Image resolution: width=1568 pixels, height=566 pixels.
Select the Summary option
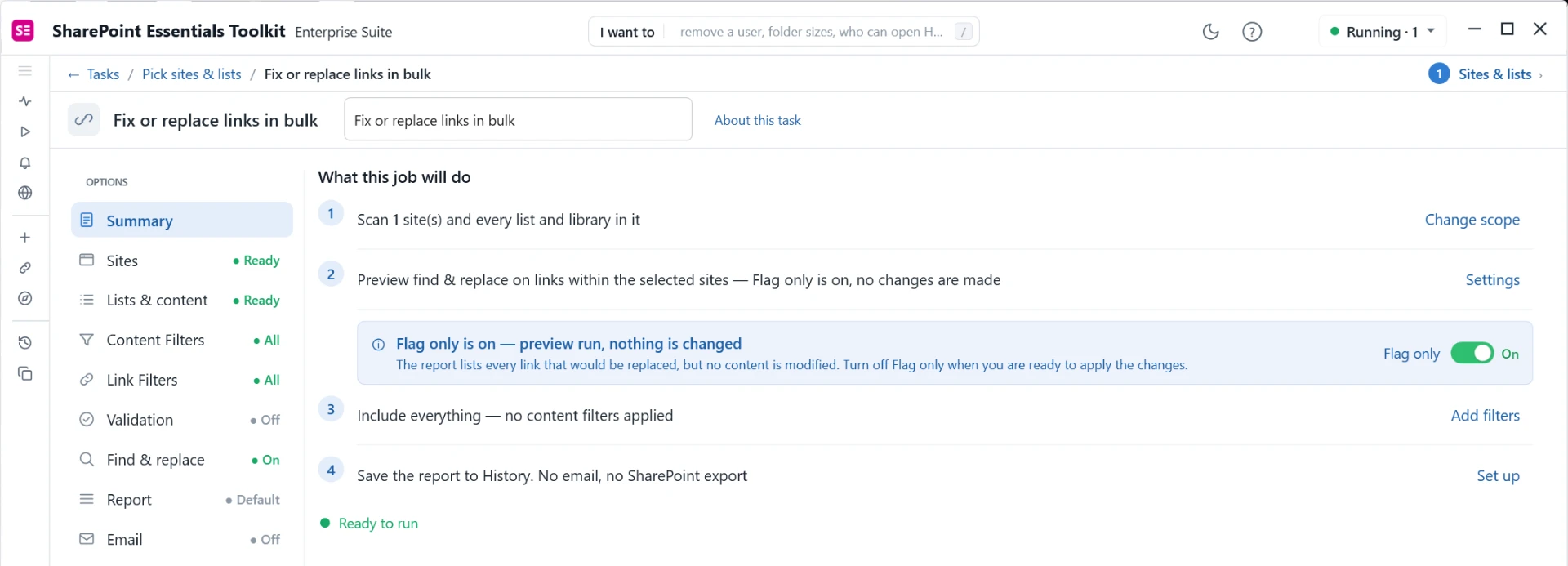point(182,221)
